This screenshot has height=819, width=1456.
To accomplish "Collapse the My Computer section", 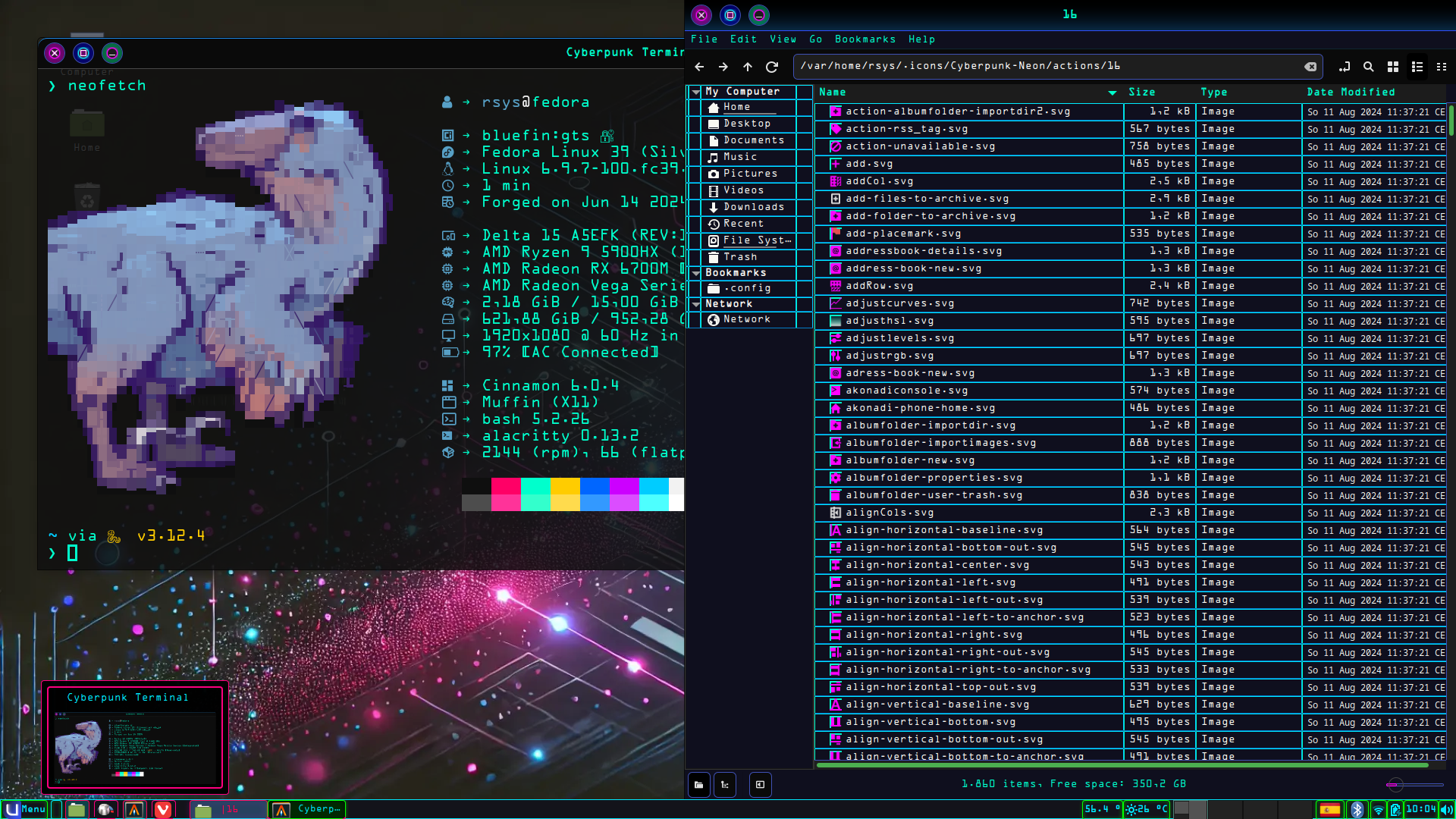I will pos(696,92).
